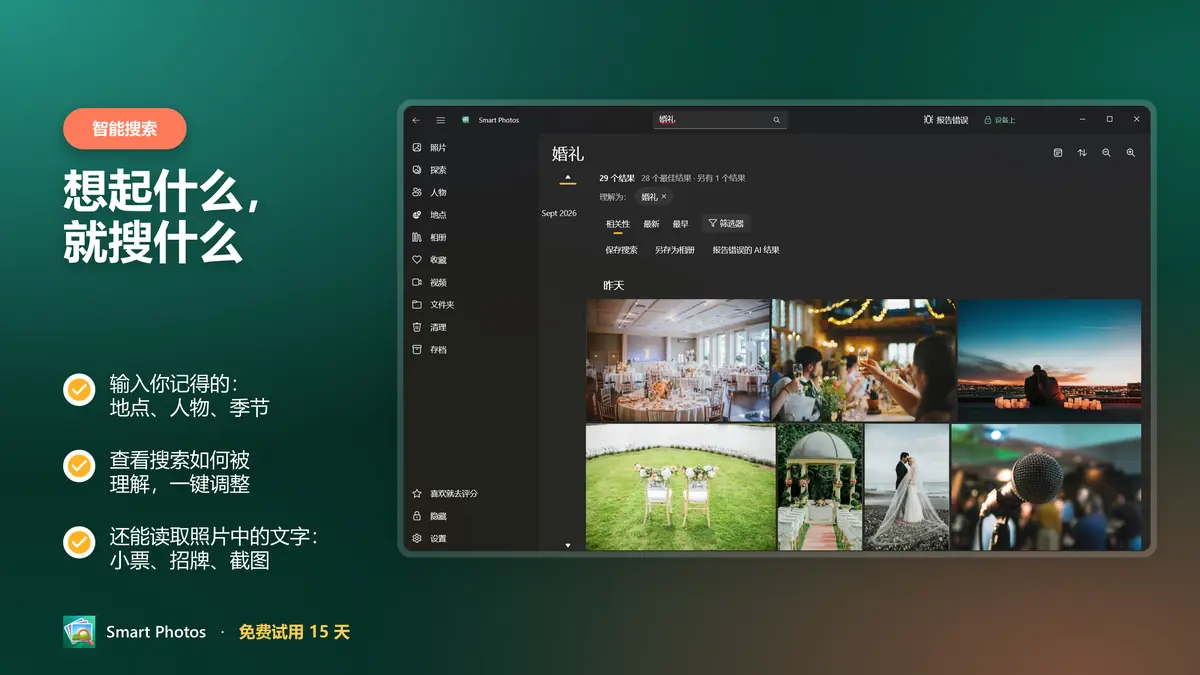Select the 最早 sort tab
This screenshot has width=1200, height=675.
[680, 224]
